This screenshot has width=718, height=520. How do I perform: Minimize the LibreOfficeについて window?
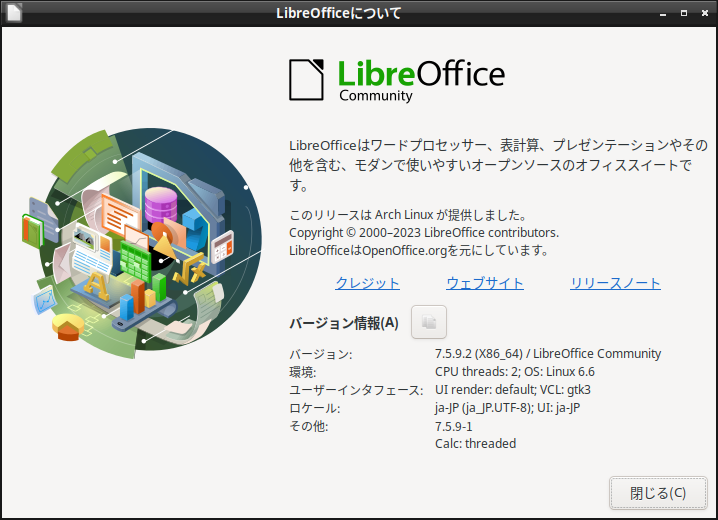point(663,13)
